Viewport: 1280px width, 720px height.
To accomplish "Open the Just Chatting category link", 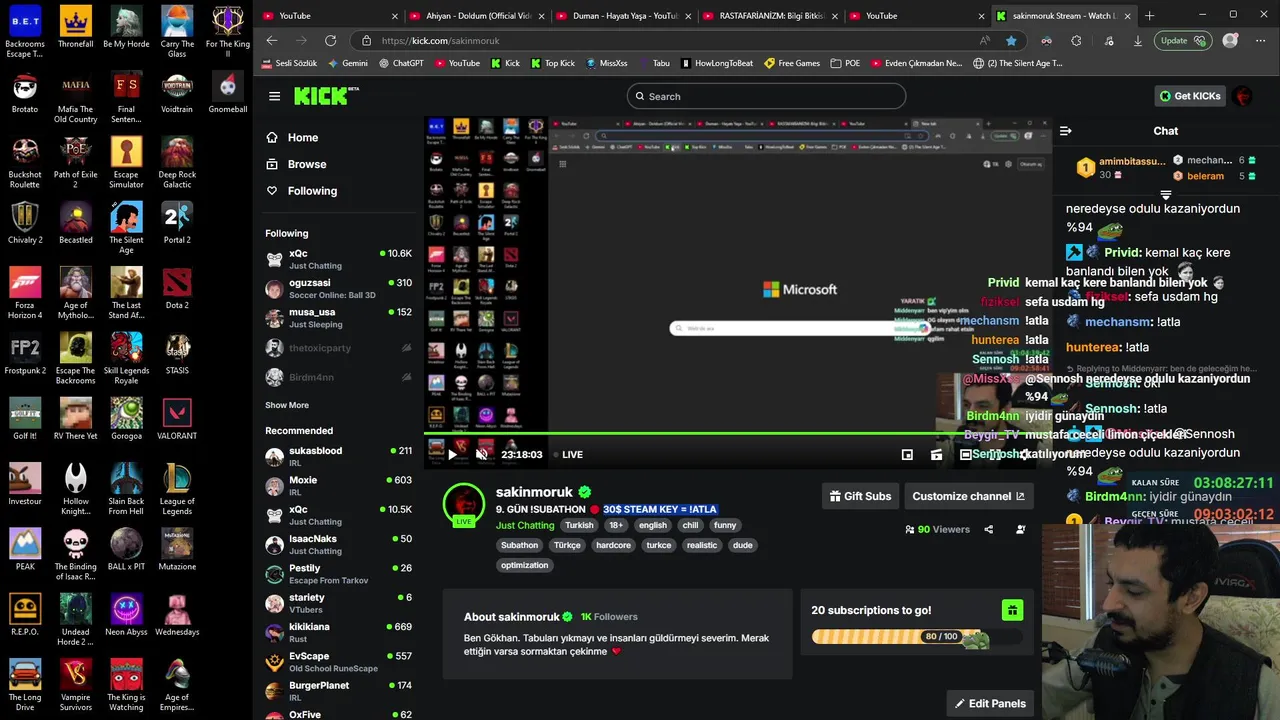I will tap(525, 525).
